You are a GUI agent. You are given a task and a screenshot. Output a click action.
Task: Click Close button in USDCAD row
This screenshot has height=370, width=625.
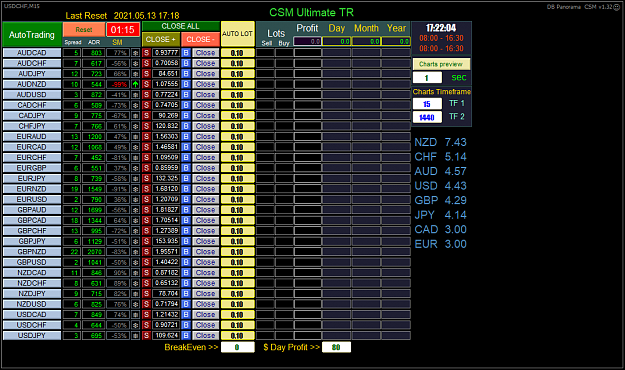tap(205, 315)
